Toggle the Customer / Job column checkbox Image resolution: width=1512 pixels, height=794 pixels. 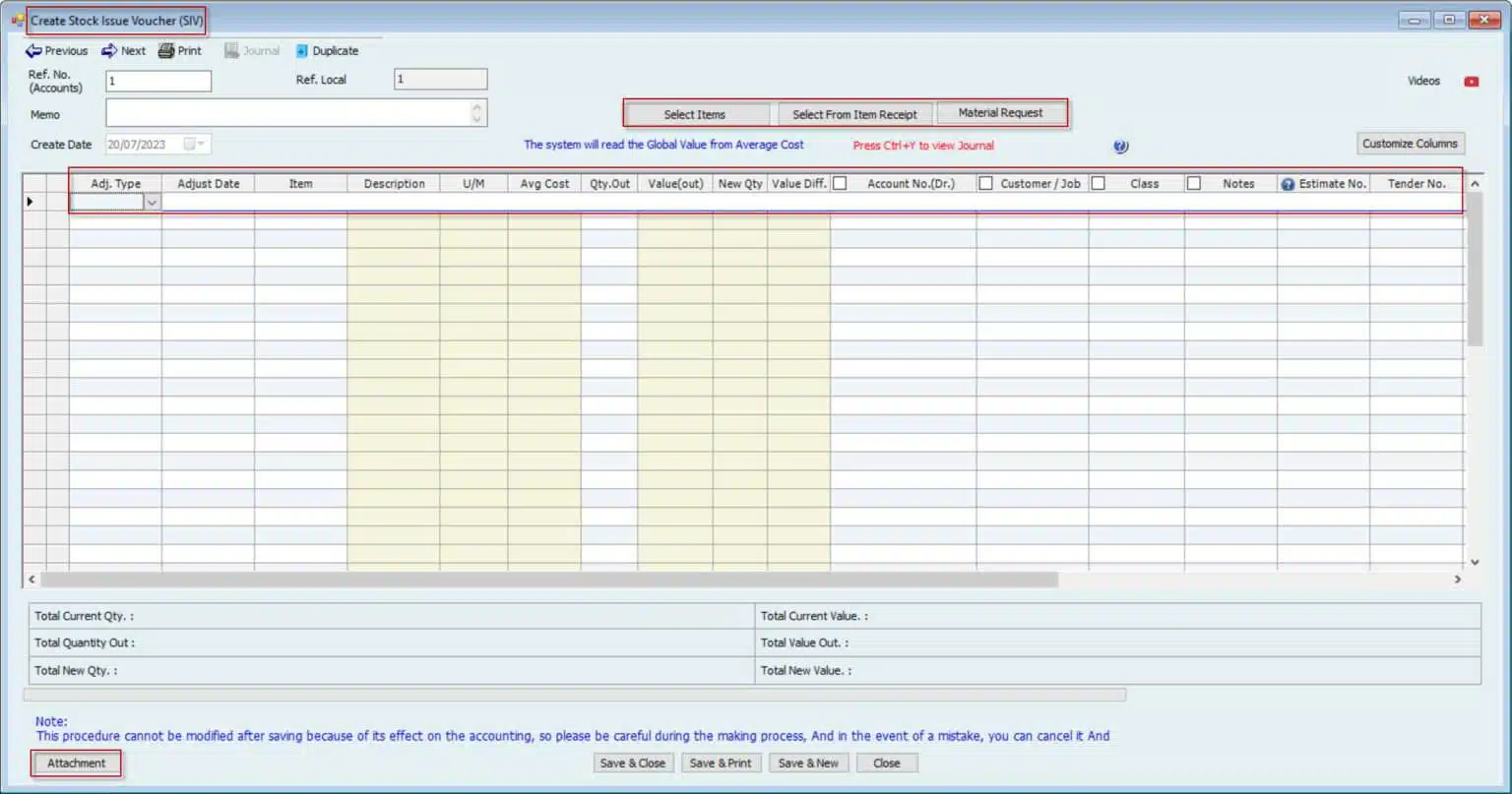pyautogui.click(x=985, y=183)
